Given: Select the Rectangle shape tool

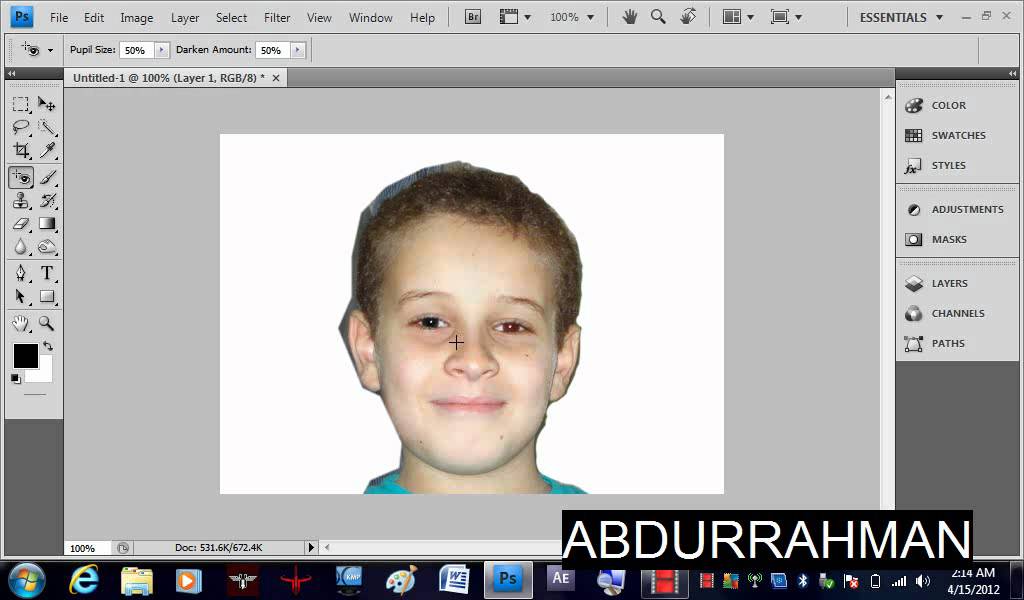Looking at the screenshot, I should pos(46,296).
